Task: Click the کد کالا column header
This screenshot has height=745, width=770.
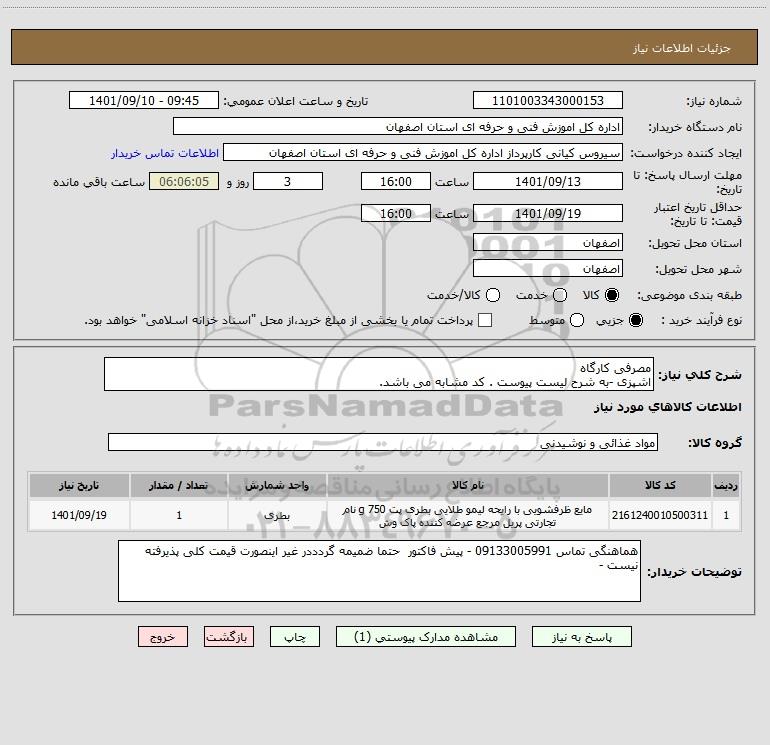Action: pyautogui.click(x=660, y=485)
